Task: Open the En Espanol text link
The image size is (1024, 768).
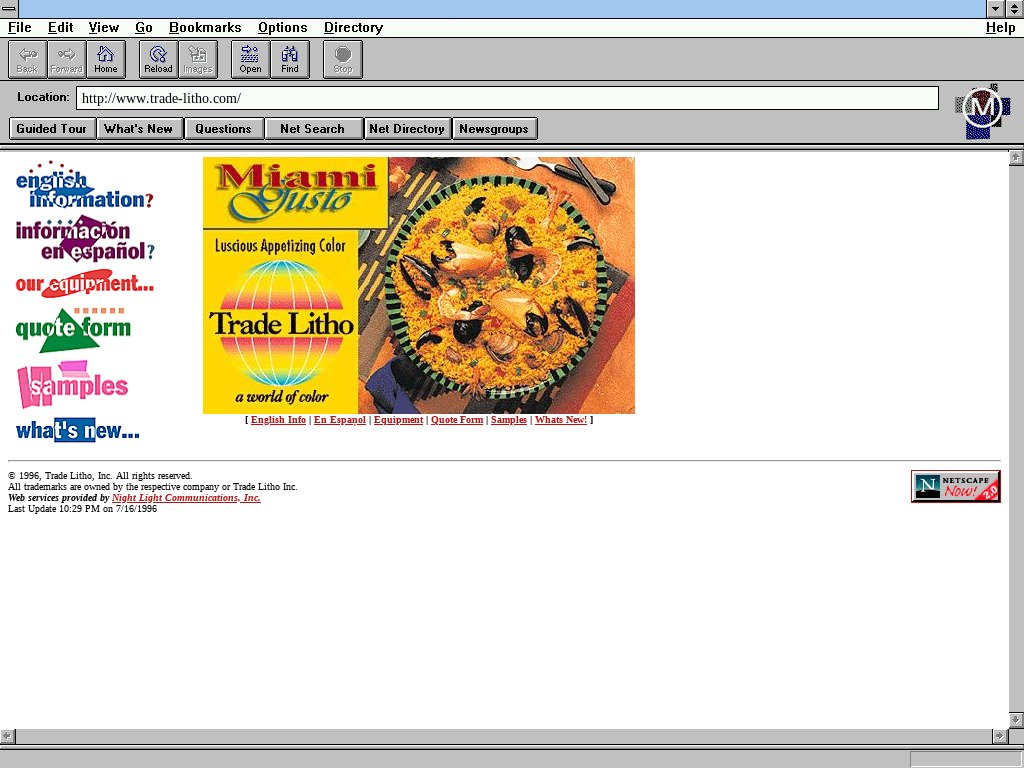Action: [x=339, y=420]
